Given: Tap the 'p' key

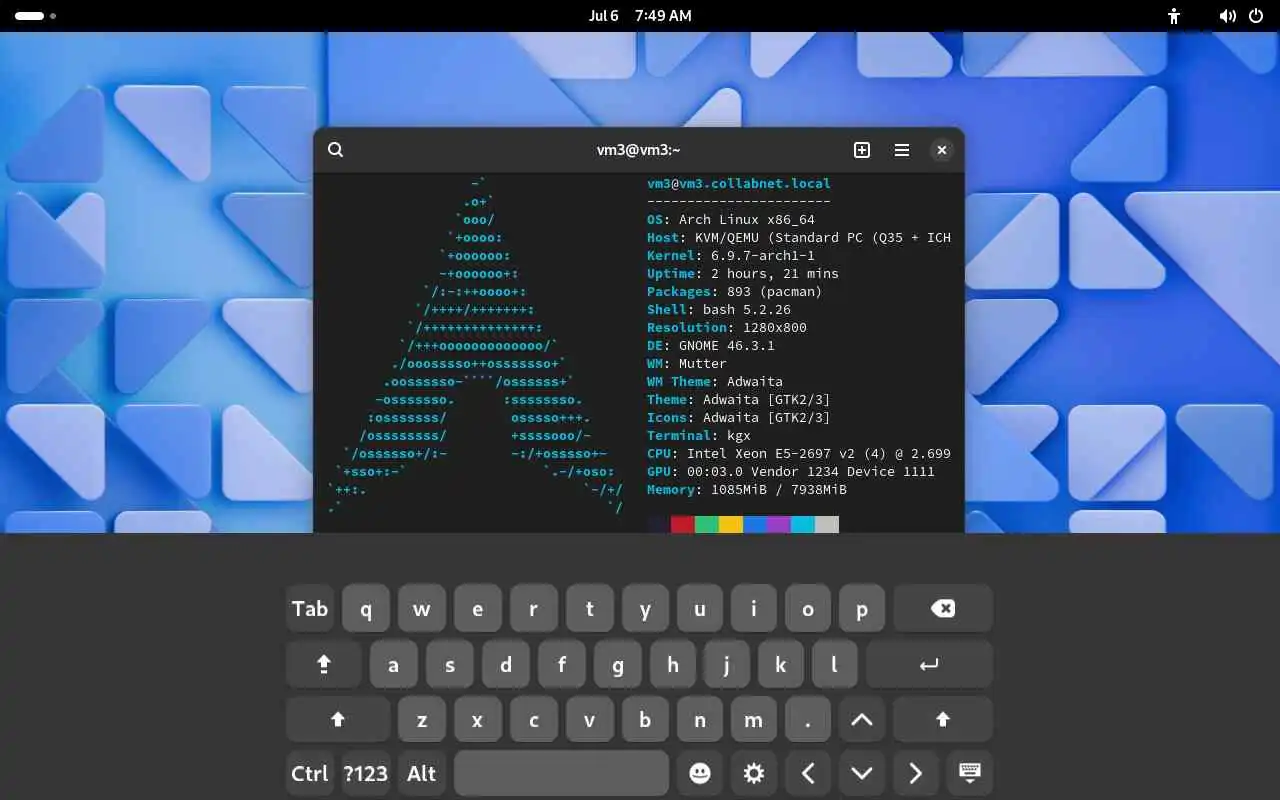Looking at the screenshot, I should tap(862, 608).
